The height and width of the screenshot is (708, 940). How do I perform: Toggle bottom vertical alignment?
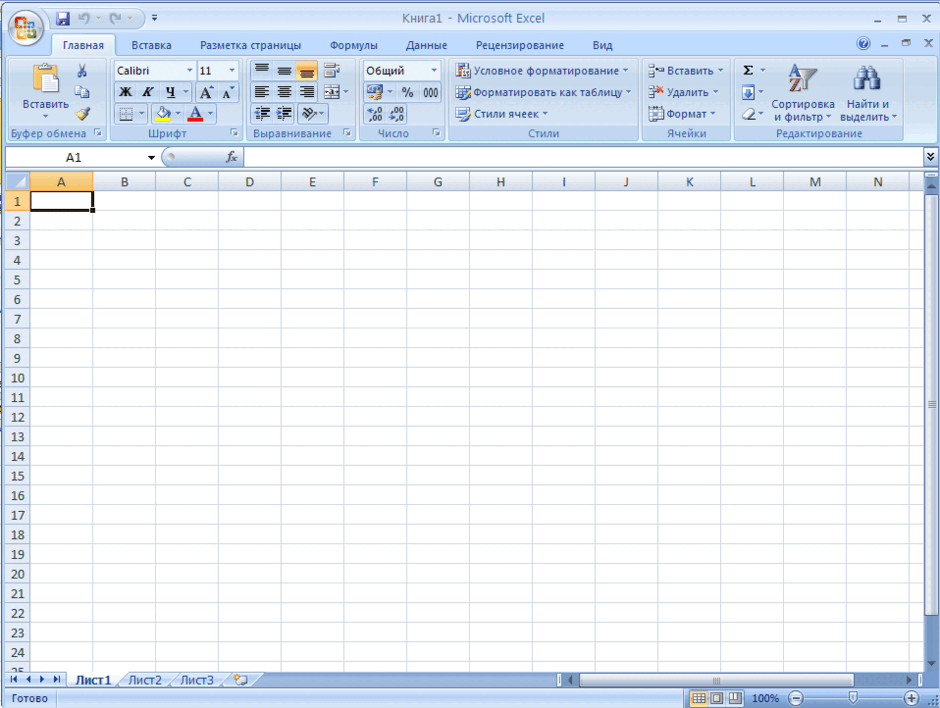tap(306, 71)
